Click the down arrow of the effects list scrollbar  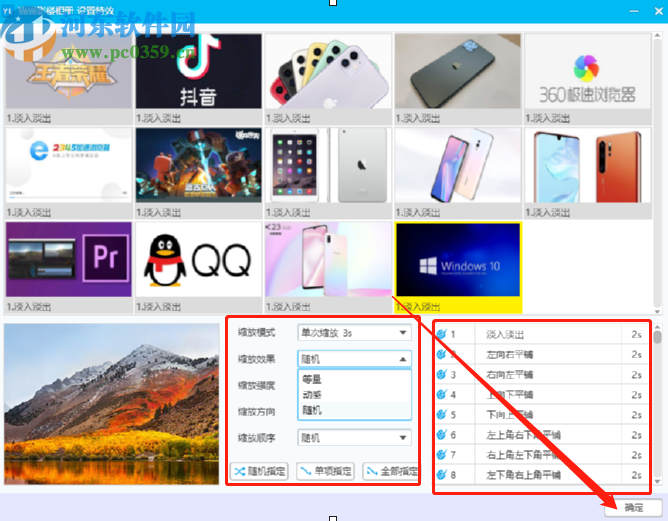pyautogui.click(x=657, y=481)
